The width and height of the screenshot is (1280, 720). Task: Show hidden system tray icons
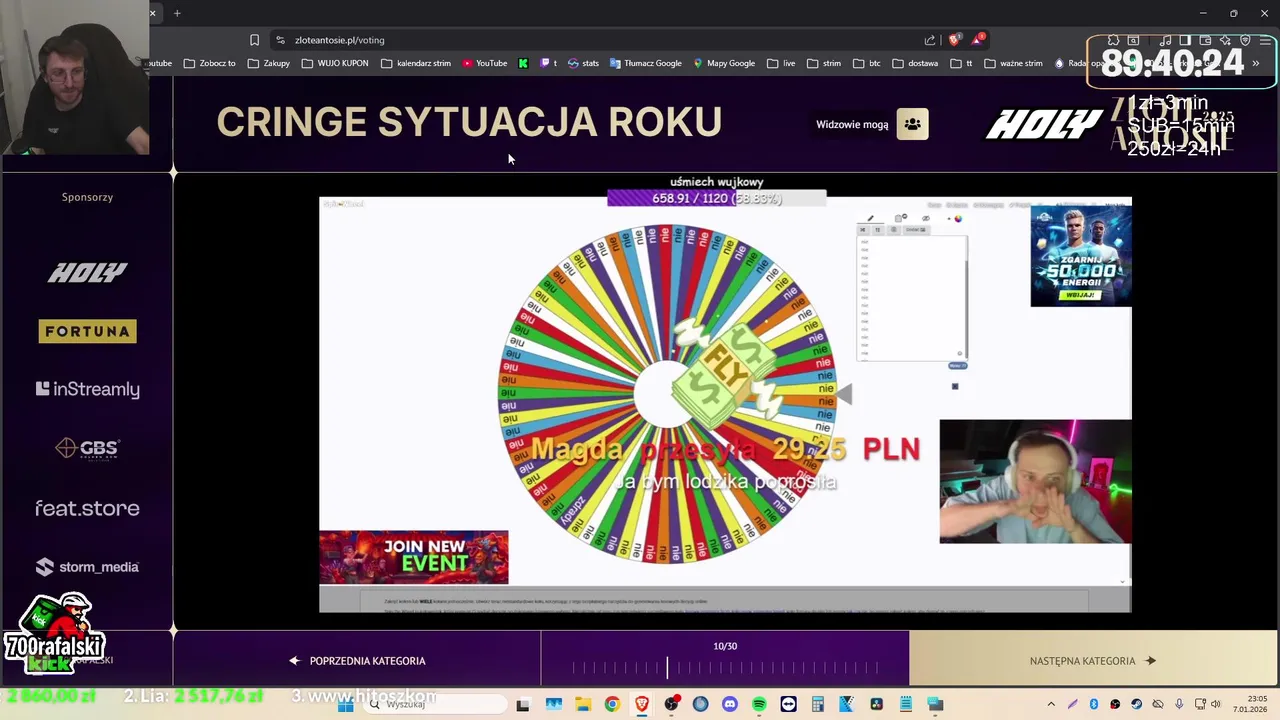coord(1051,704)
